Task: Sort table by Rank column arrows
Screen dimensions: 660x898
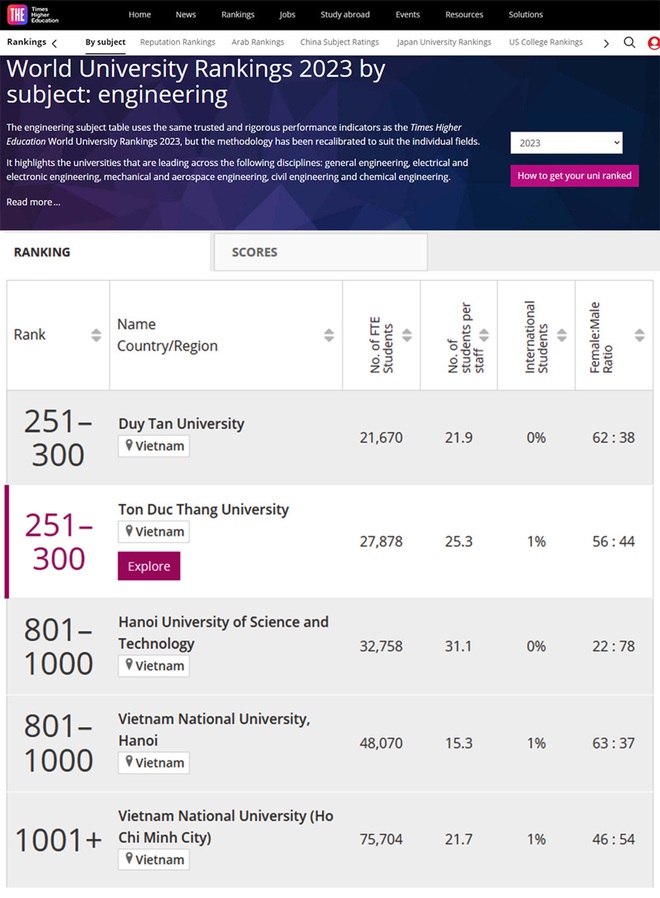Action: click(x=96, y=335)
